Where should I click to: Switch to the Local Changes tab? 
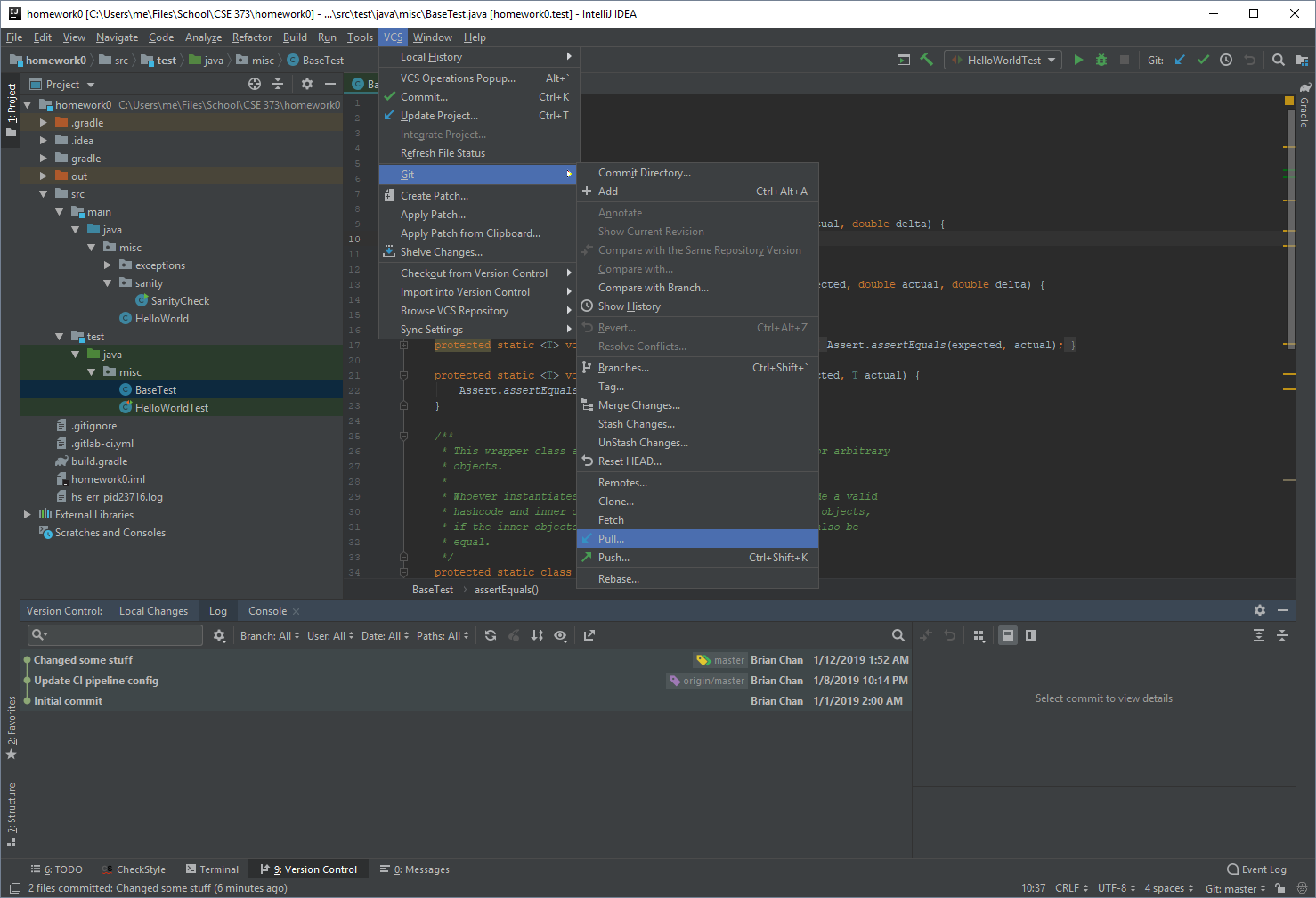[153, 610]
